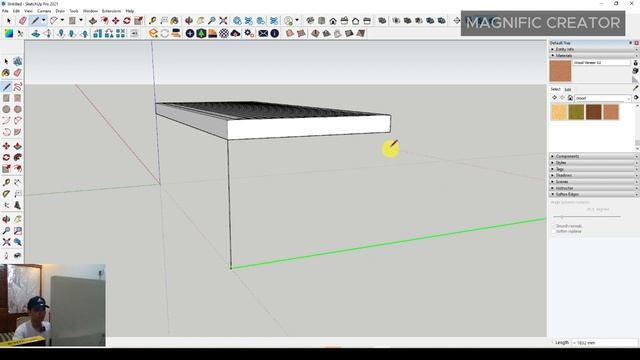
Task: Choose the olive green wood swatch
Action: point(576,112)
